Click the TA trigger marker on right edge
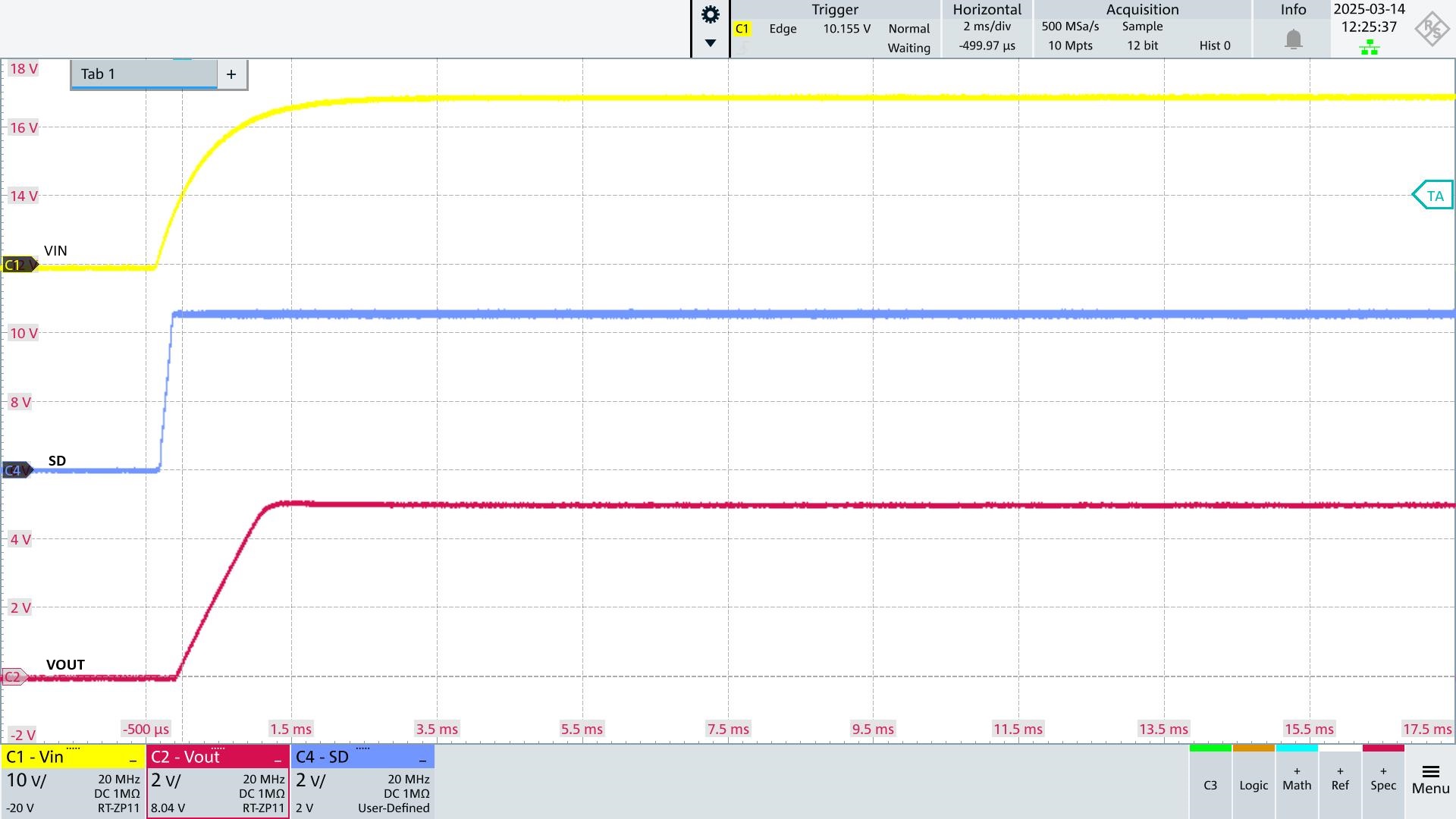Image resolution: width=1456 pixels, height=819 pixels. [x=1432, y=195]
